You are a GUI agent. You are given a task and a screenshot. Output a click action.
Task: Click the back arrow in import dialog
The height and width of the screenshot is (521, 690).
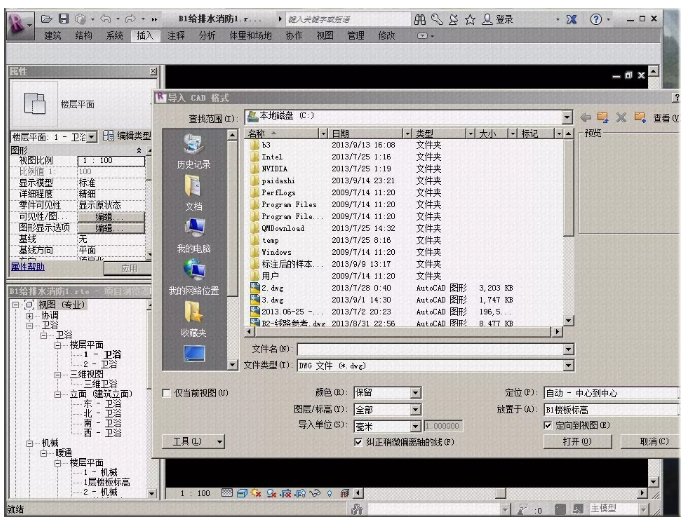pos(585,117)
